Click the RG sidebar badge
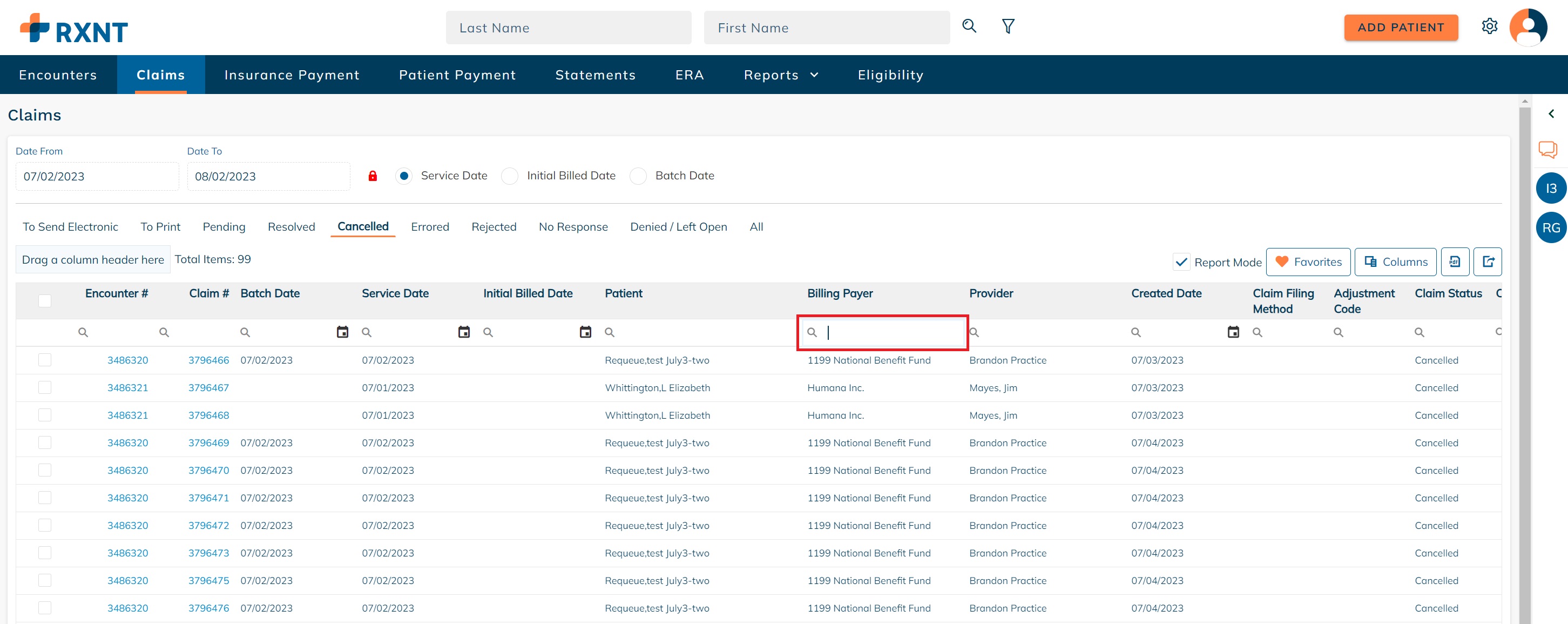 pos(1551,227)
